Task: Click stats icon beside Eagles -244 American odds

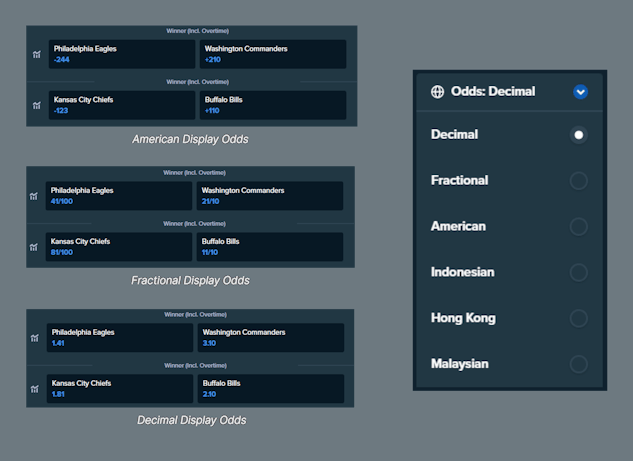Action: [x=37, y=55]
